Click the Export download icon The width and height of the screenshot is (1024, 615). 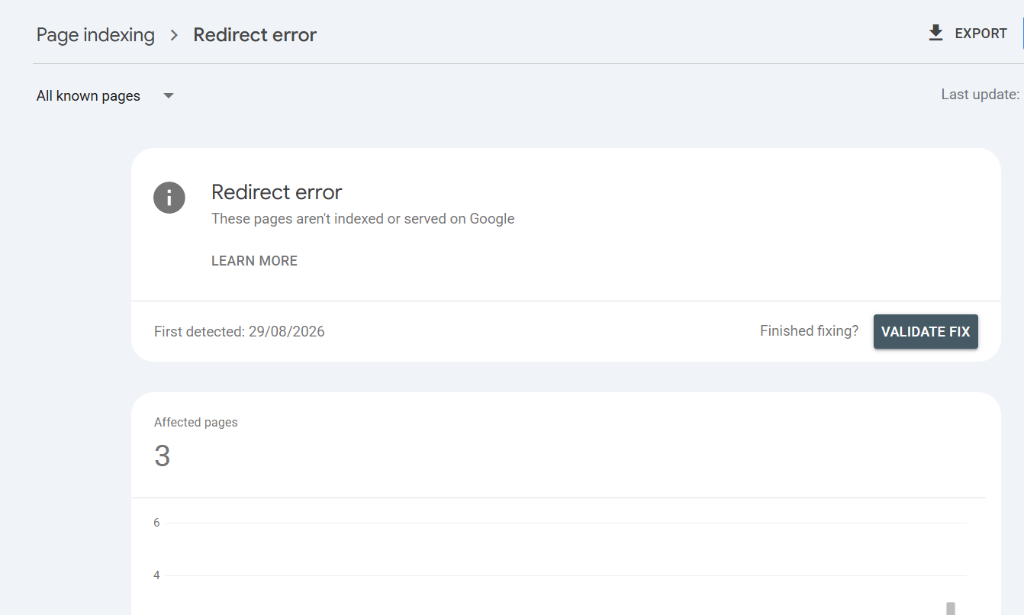(x=935, y=33)
